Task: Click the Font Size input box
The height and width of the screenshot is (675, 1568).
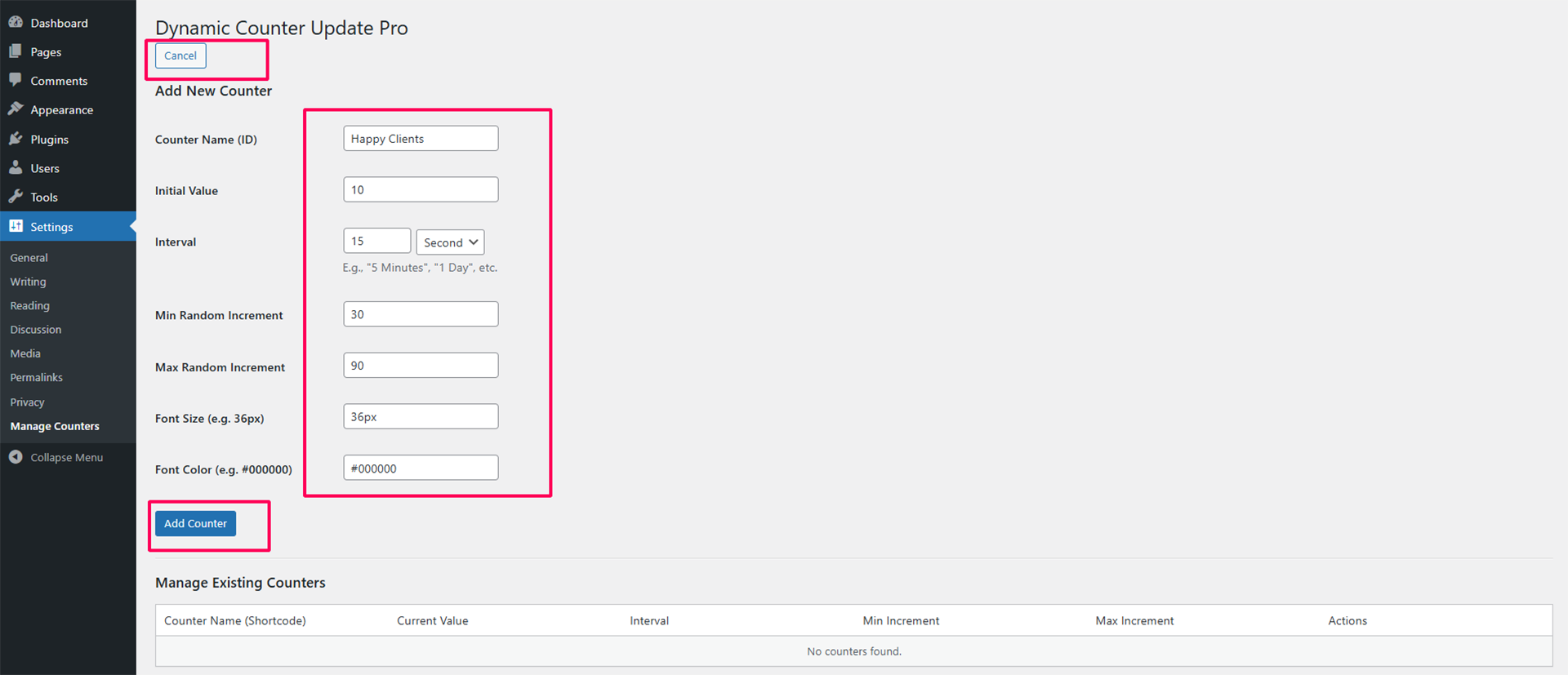Action: click(x=421, y=416)
